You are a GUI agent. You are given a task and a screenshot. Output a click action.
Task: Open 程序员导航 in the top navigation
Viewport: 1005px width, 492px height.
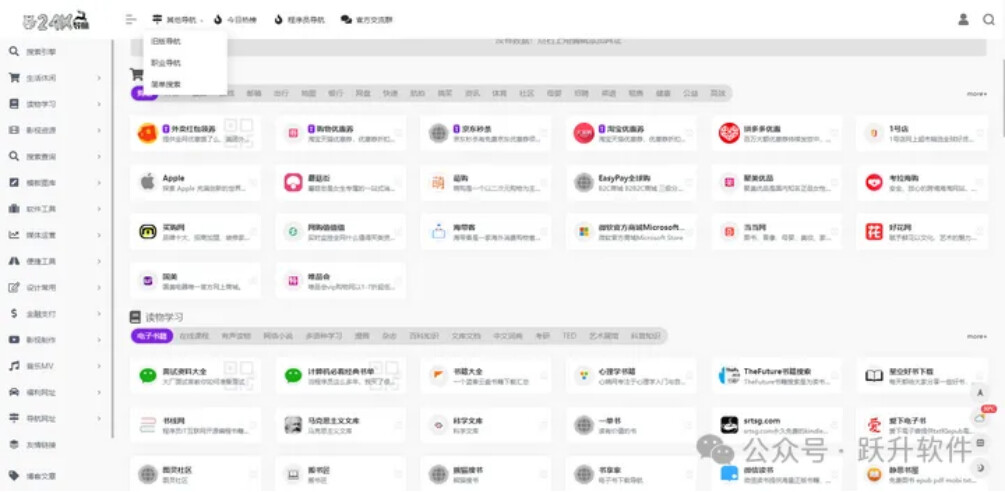(x=299, y=20)
